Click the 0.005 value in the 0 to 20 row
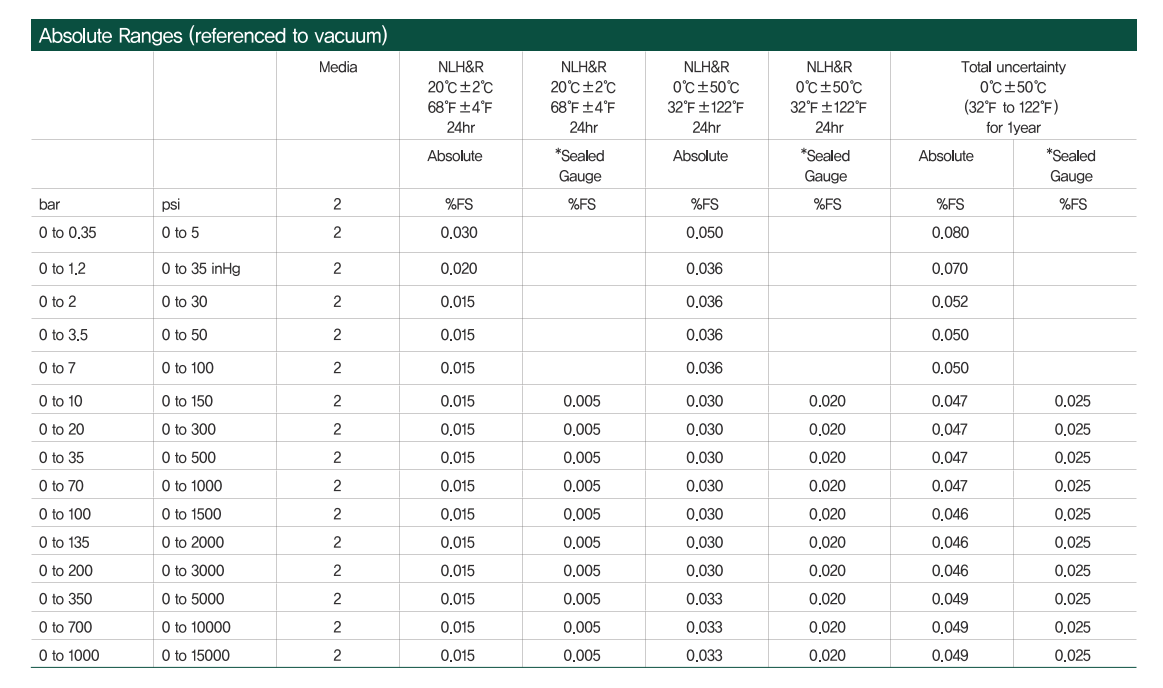This screenshot has width=1163, height=688. (582, 429)
